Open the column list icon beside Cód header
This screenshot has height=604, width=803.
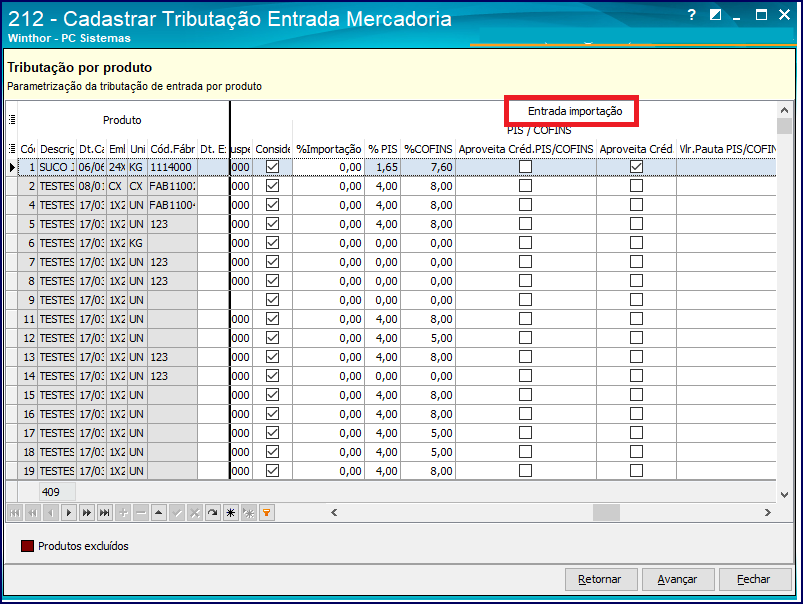click(x=12, y=149)
